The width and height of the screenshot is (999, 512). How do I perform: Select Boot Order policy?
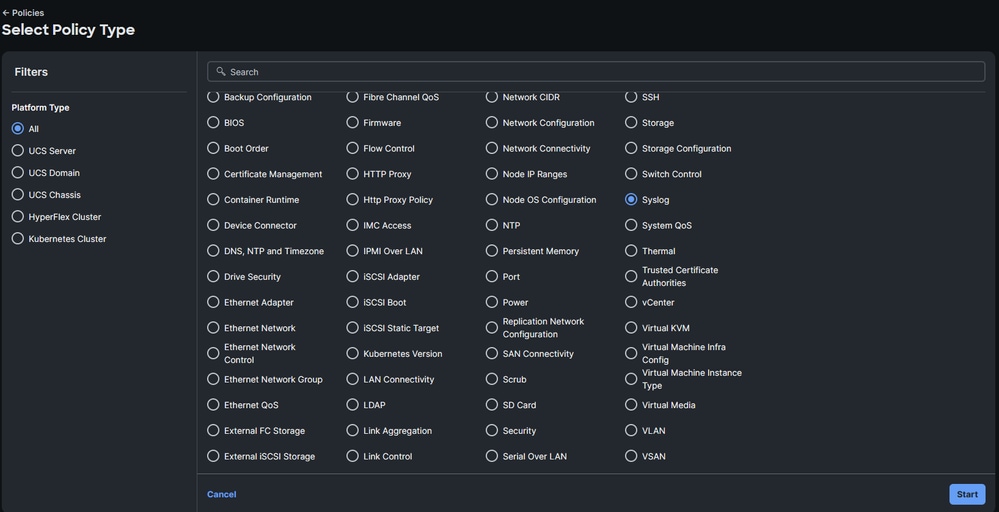(213, 148)
